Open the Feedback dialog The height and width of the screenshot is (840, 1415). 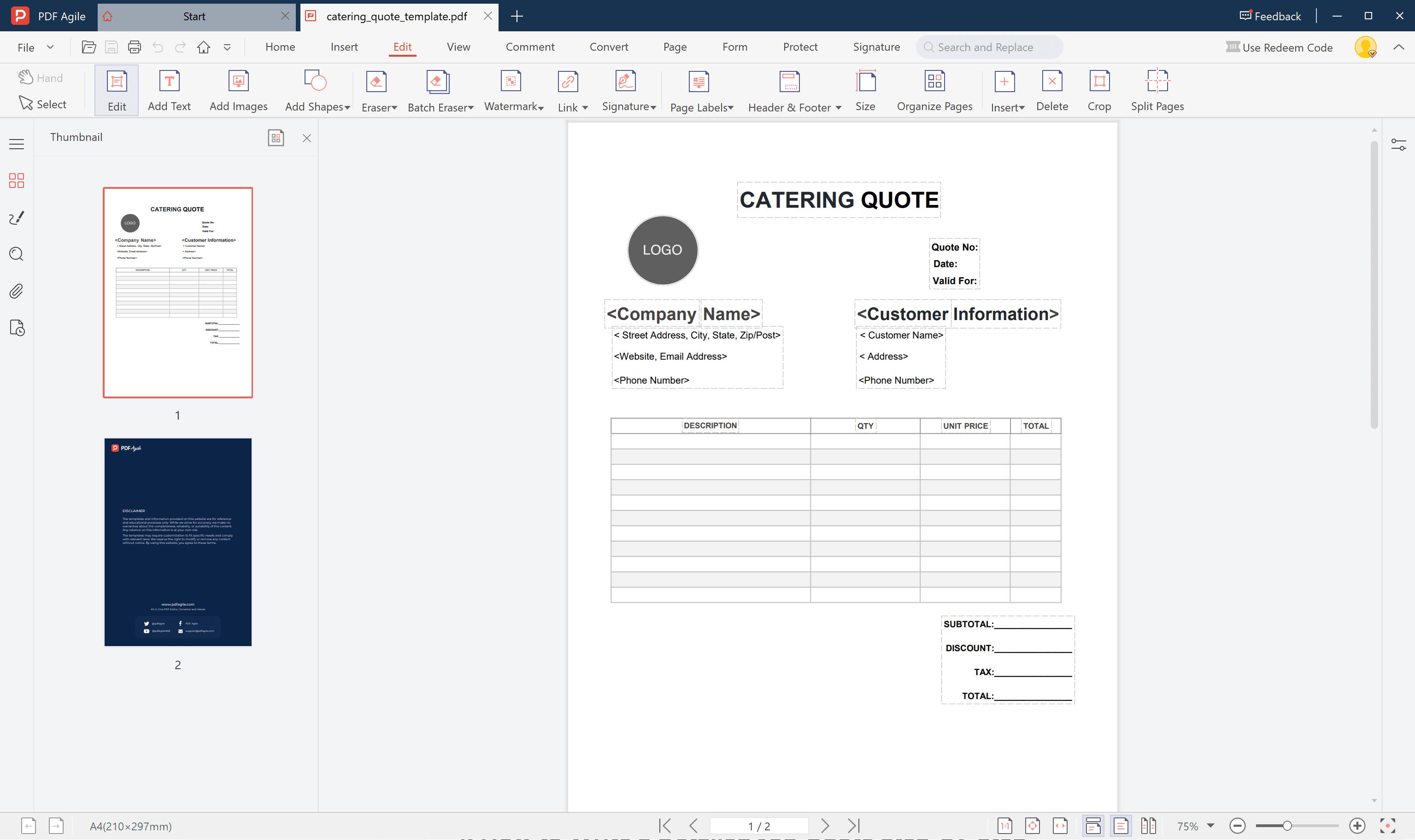coord(1269,16)
